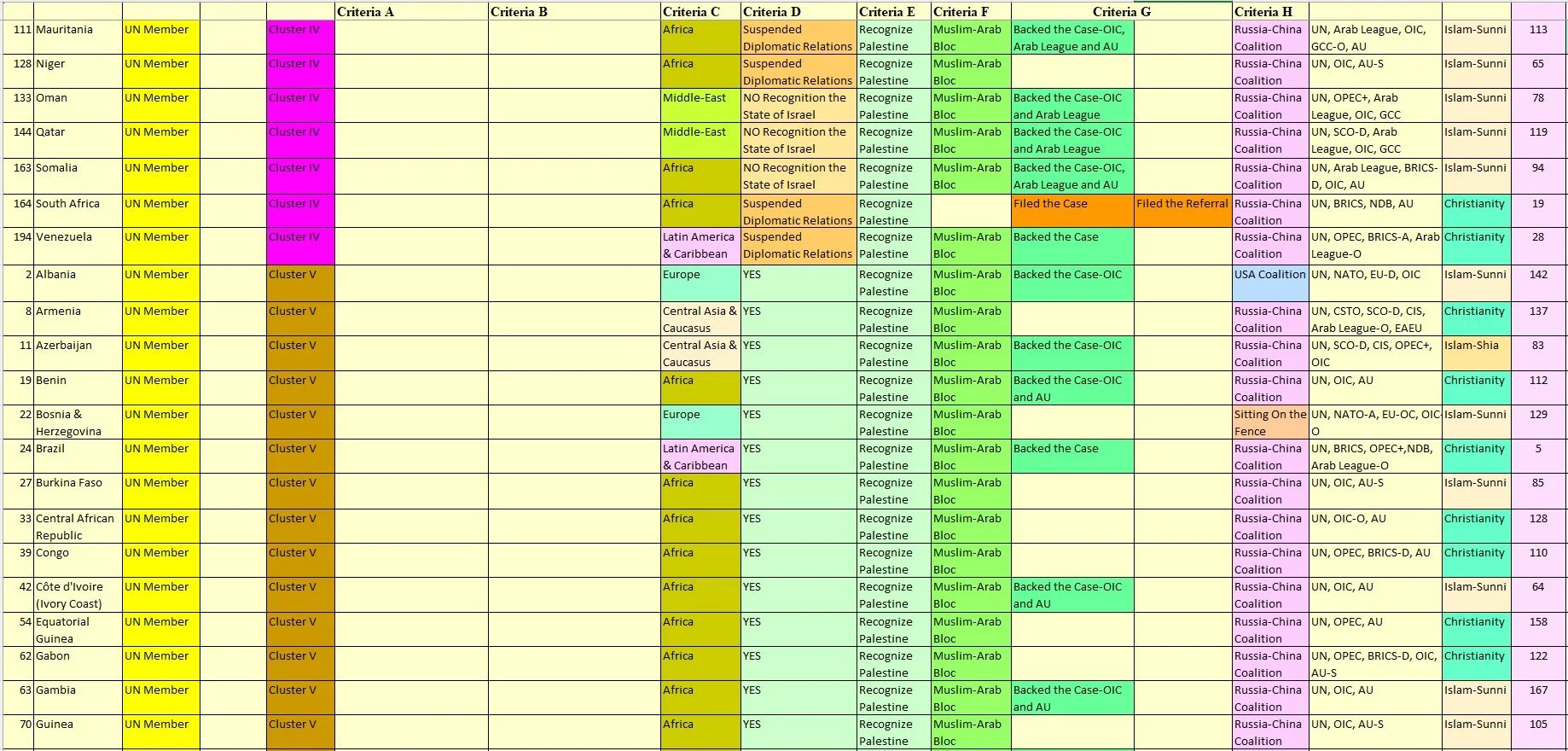Select Azerbaijan's 'Central Asia & Caucasus' cell
Screen dimensions: 1568x751
(700, 354)
